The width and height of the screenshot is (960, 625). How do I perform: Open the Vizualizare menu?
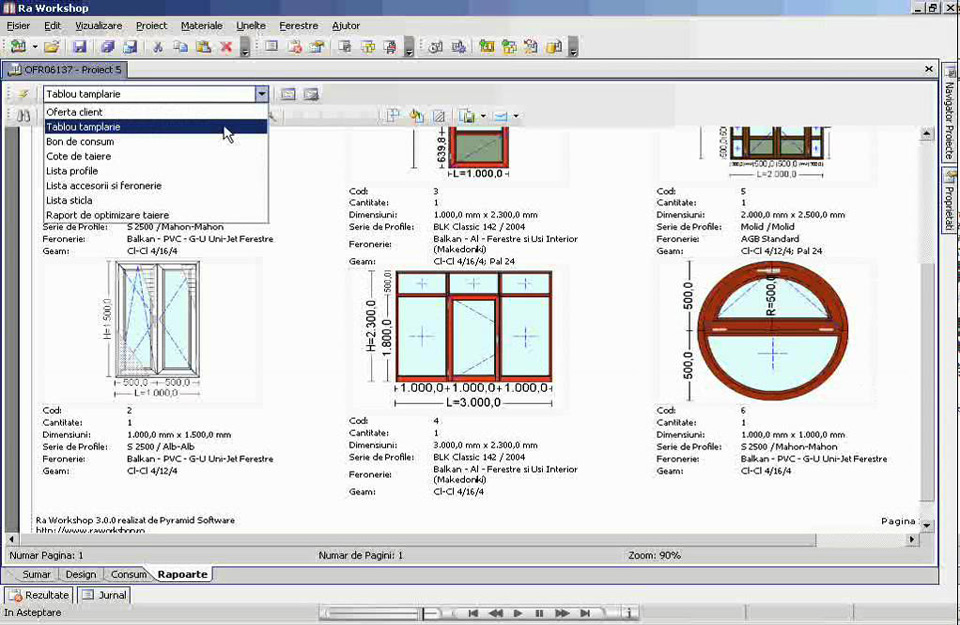click(99, 26)
